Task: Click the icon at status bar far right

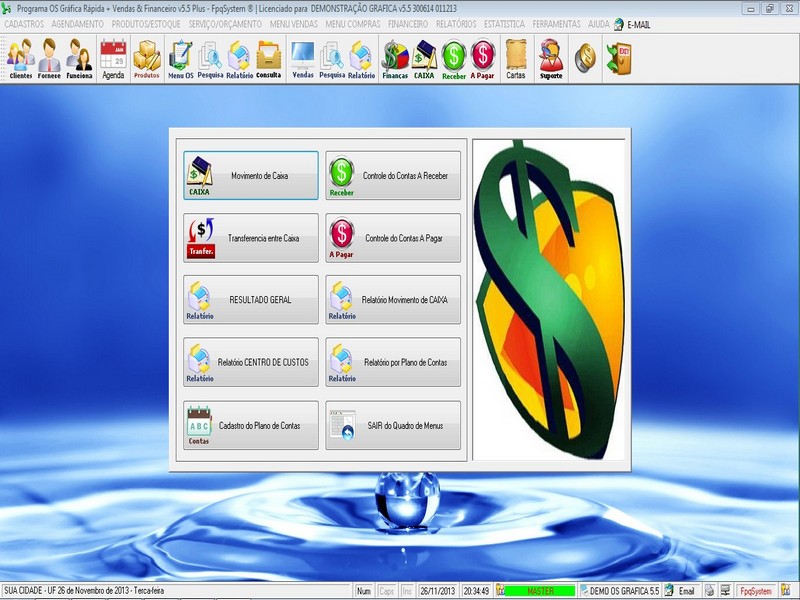Action: pyautogui.click(x=786, y=591)
